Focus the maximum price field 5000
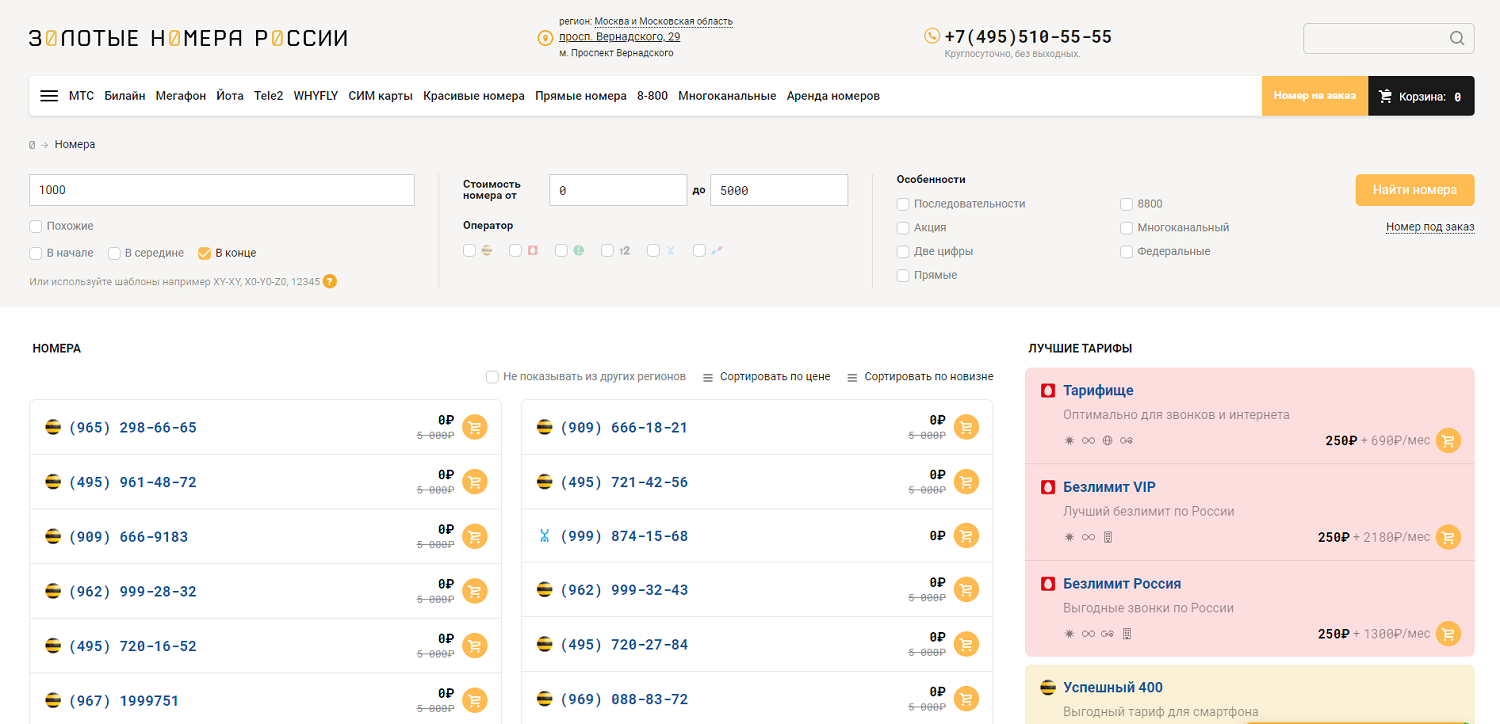The height and width of the screenshot is (724, 1500). [x=779, y=190]
